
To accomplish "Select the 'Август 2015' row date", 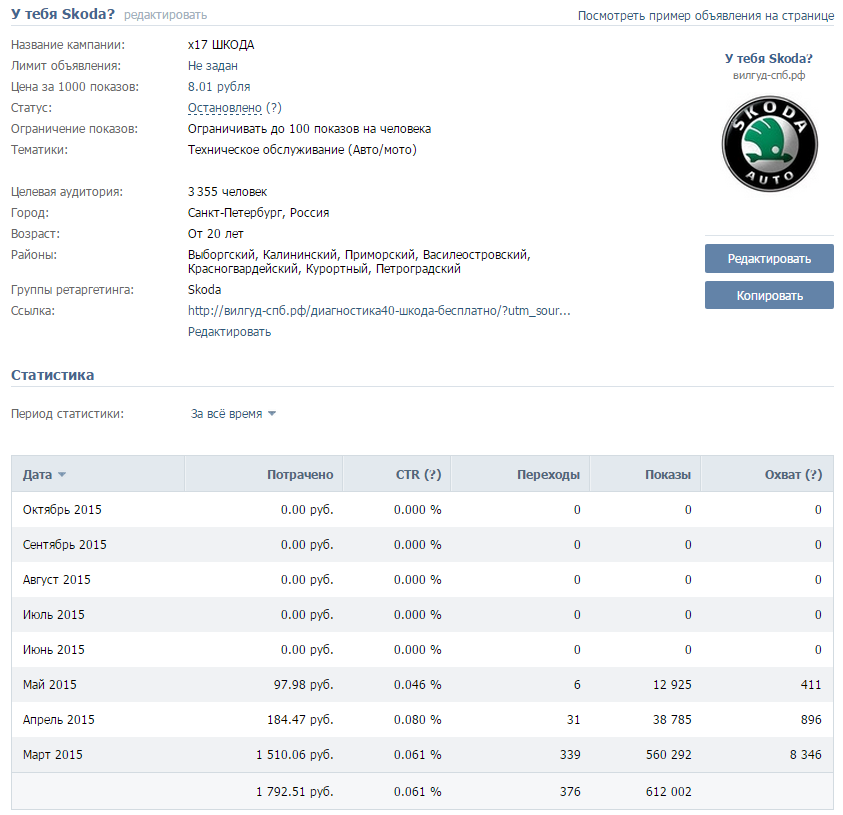I will coord(56,580).
